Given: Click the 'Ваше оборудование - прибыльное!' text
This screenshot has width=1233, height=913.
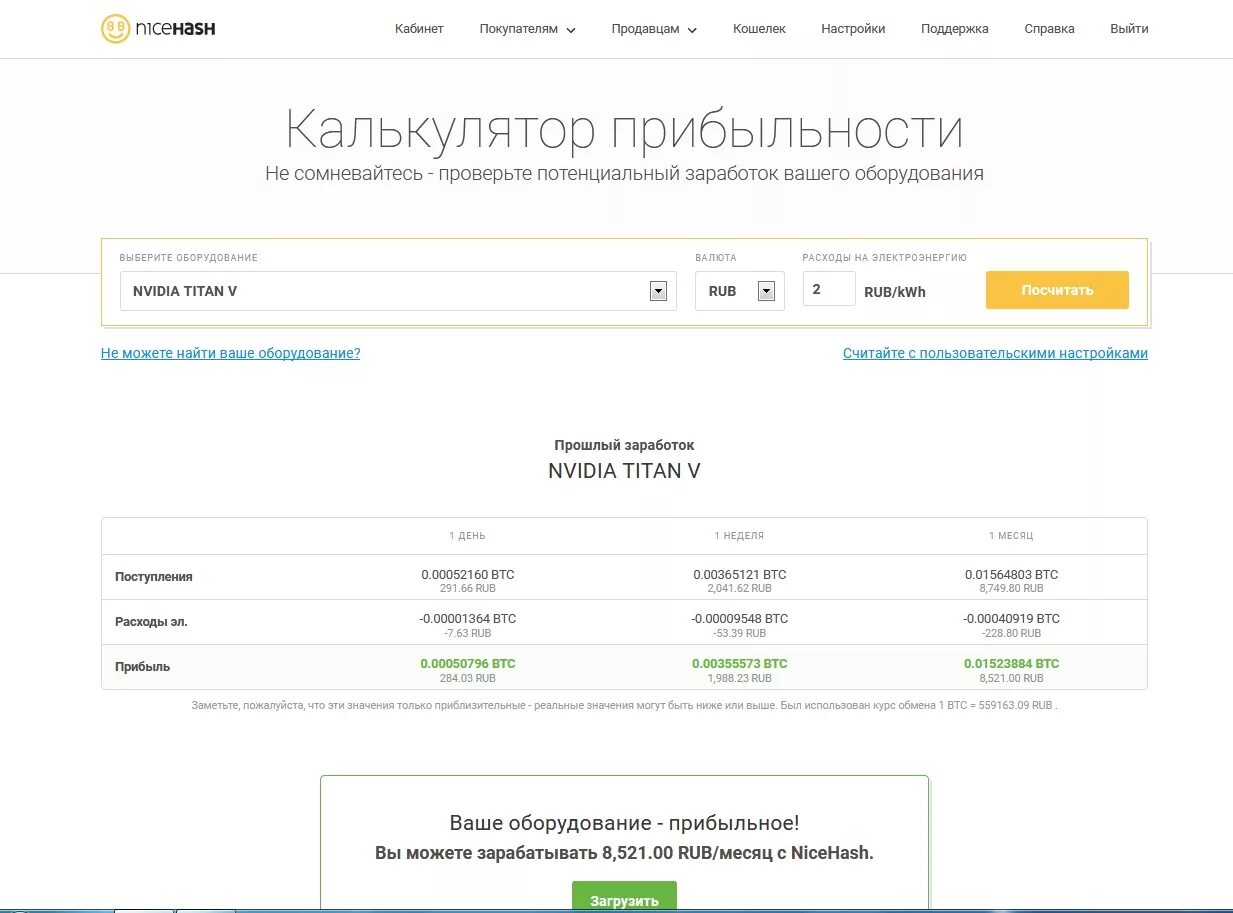Looking at the screenshot, I should (x=624, y=824).
